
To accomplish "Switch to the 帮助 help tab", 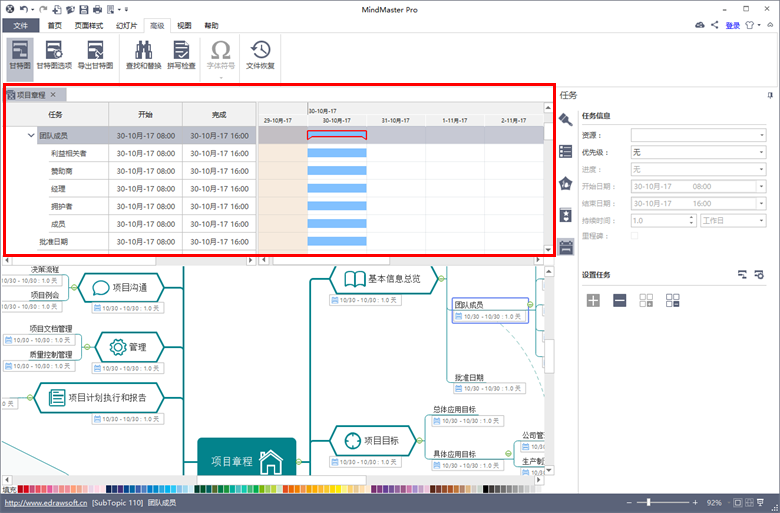I will click(211, 25).
